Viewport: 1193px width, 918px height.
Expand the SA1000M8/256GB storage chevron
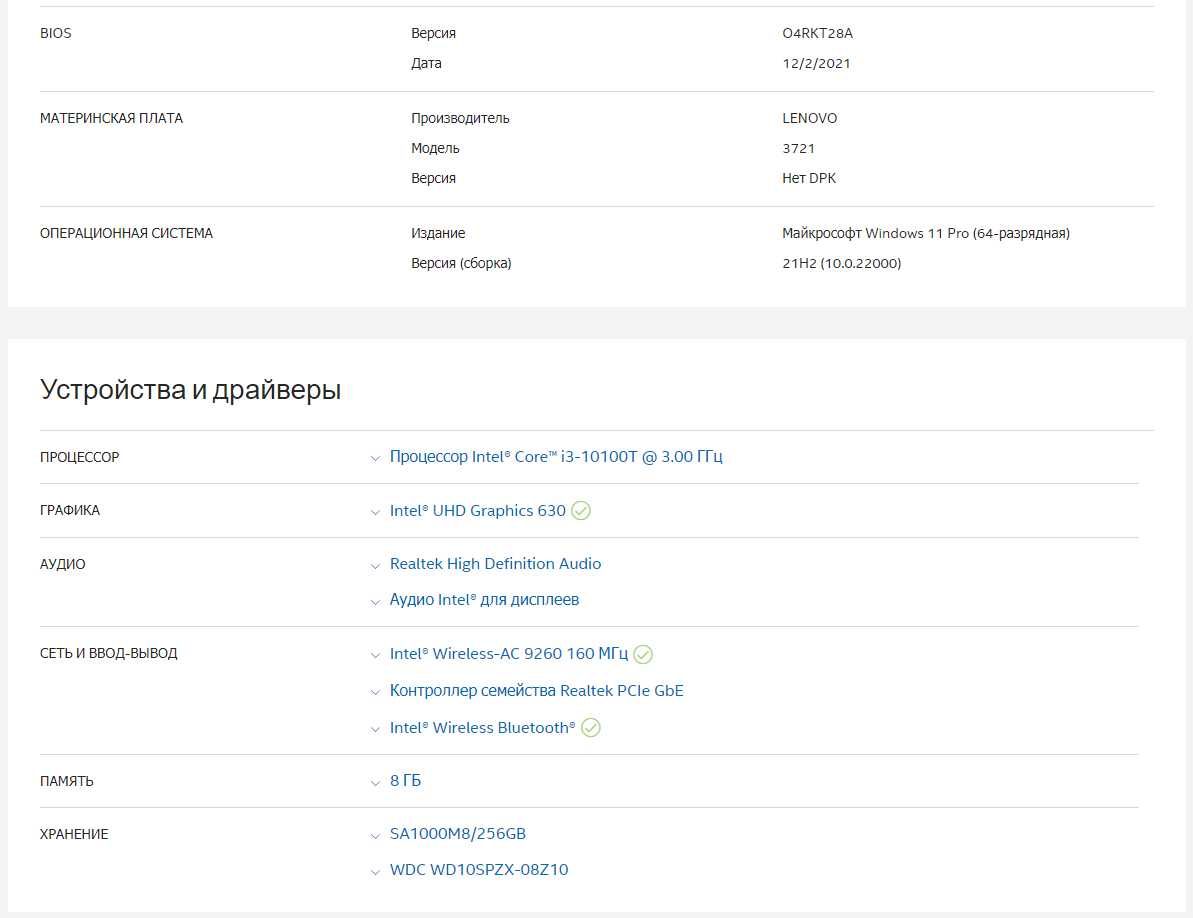[375, 836]
